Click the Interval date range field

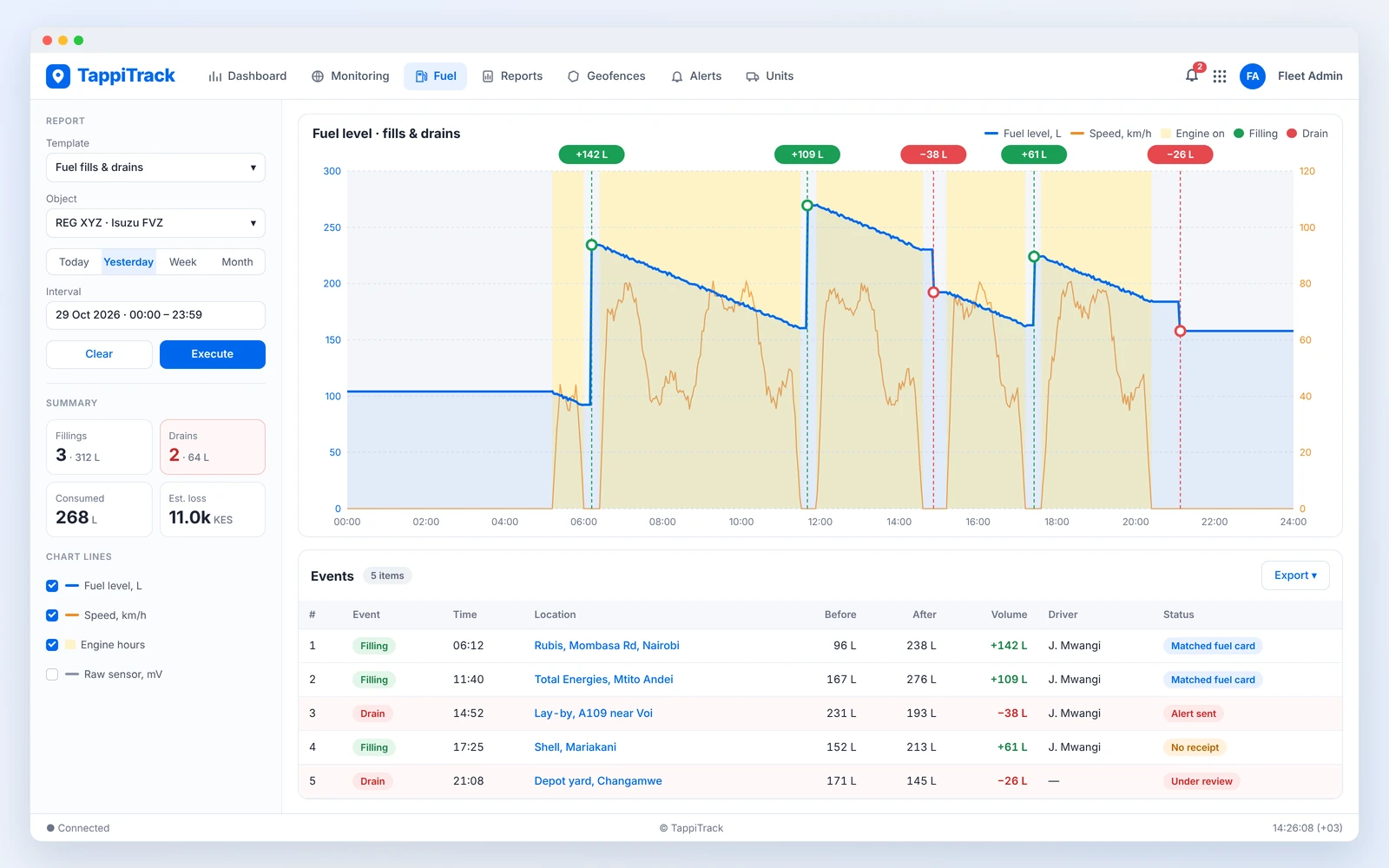coord(155,315)
